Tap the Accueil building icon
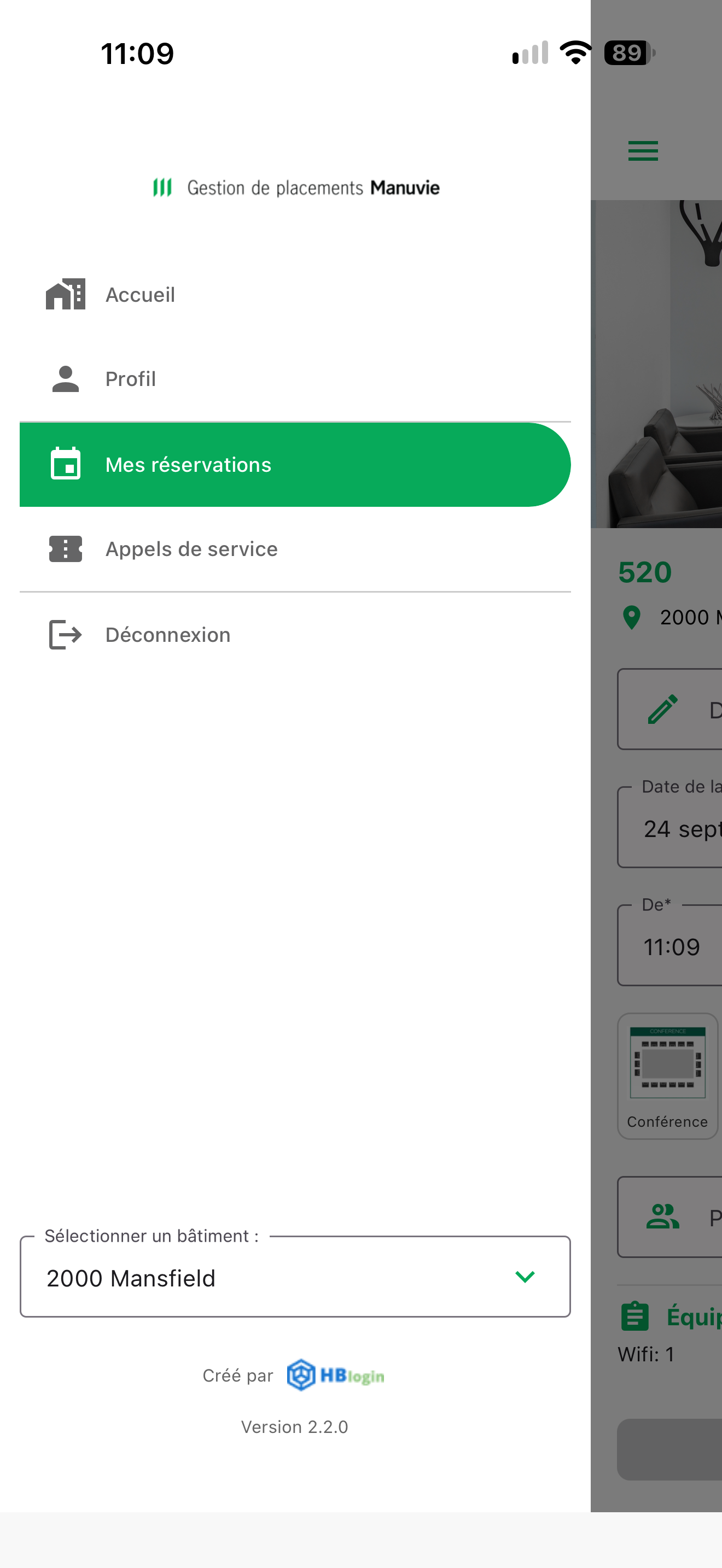This screenshot has height=1568, width=722. (65, 295)
